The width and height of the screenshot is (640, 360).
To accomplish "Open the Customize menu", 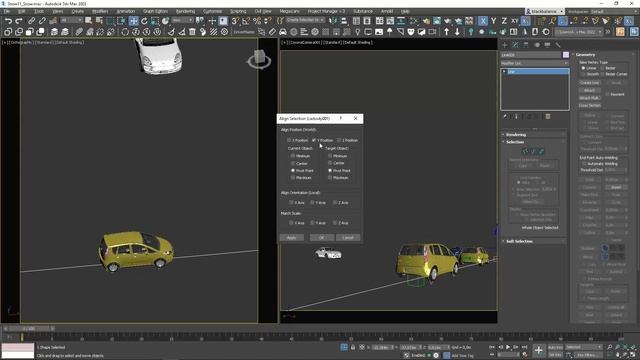I will [212, 11].
